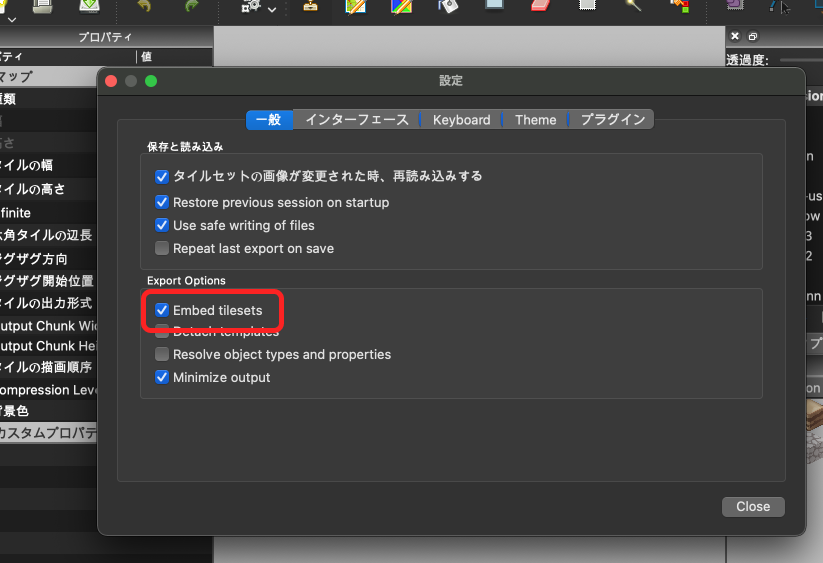
Task: Select the Bucket Fill tool
Action: [x=448, y=6]
